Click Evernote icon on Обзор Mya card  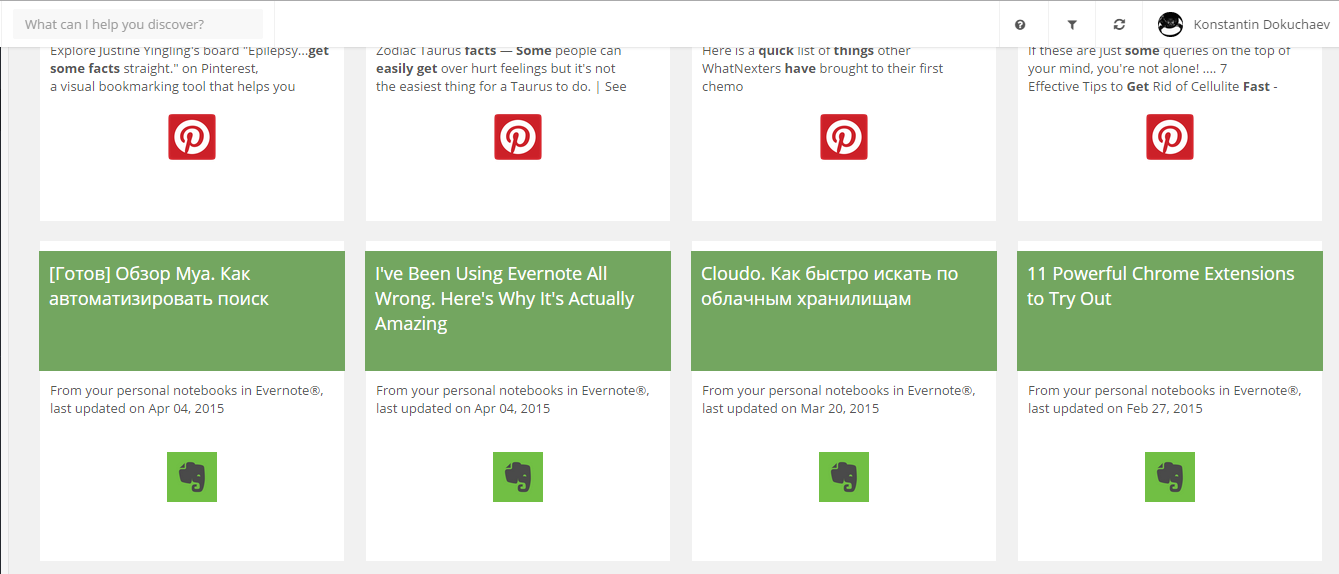click(x=192, y=477)
